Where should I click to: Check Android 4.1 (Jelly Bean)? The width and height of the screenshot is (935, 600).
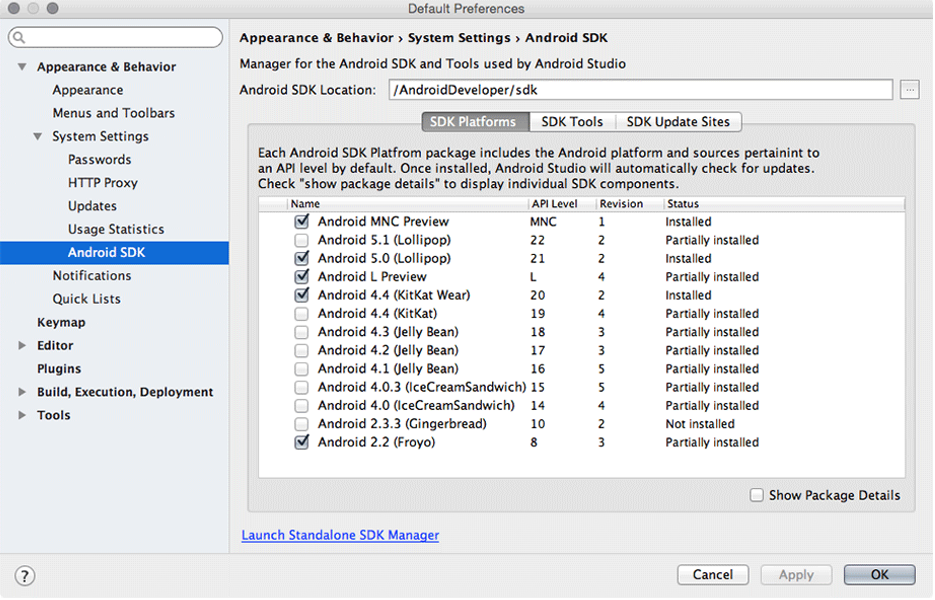(x=302, y=368)
